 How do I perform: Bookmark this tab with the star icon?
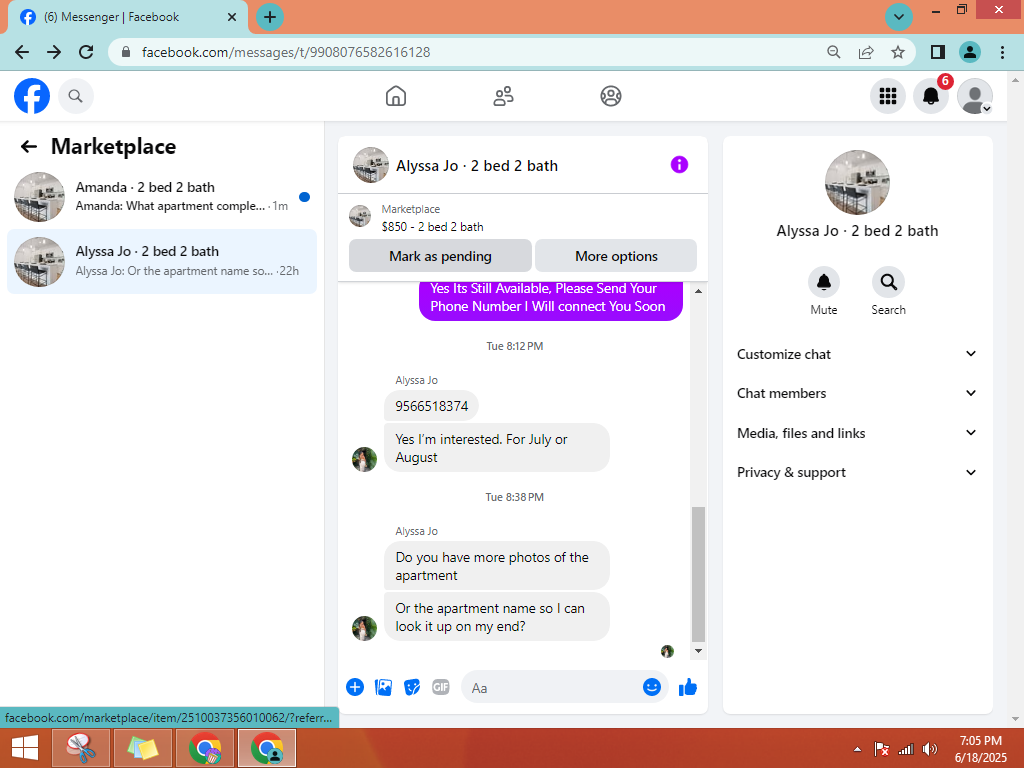pos(898,52)
